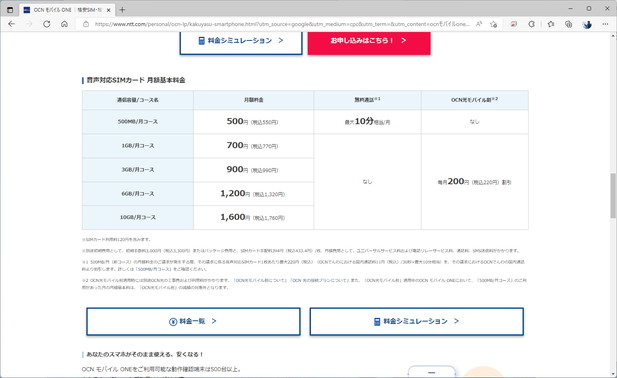Go to the browser home page
Viewport: 617px width, 378px height.
[64, 24]
